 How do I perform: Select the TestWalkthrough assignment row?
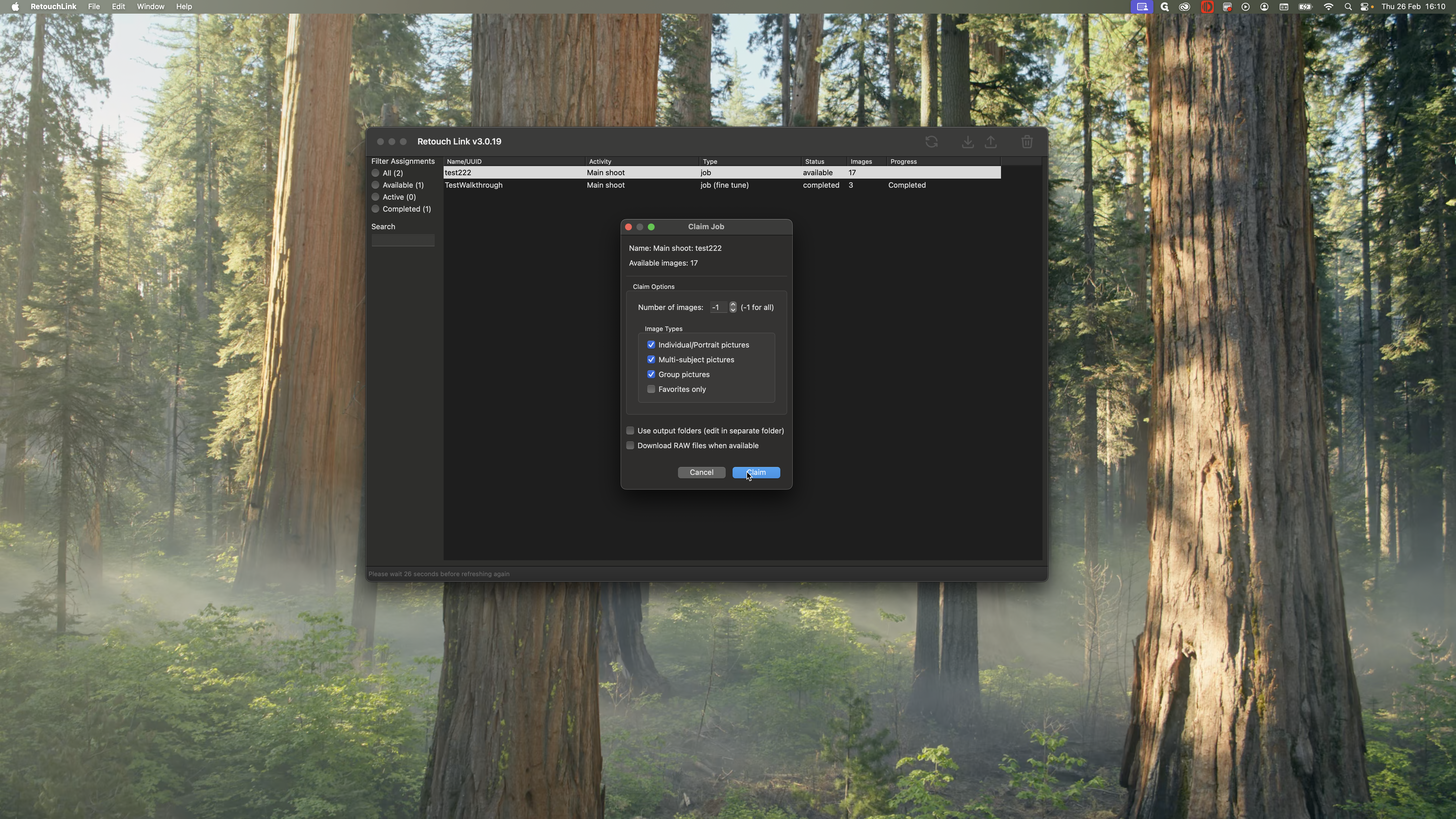[x=474, y=185]
